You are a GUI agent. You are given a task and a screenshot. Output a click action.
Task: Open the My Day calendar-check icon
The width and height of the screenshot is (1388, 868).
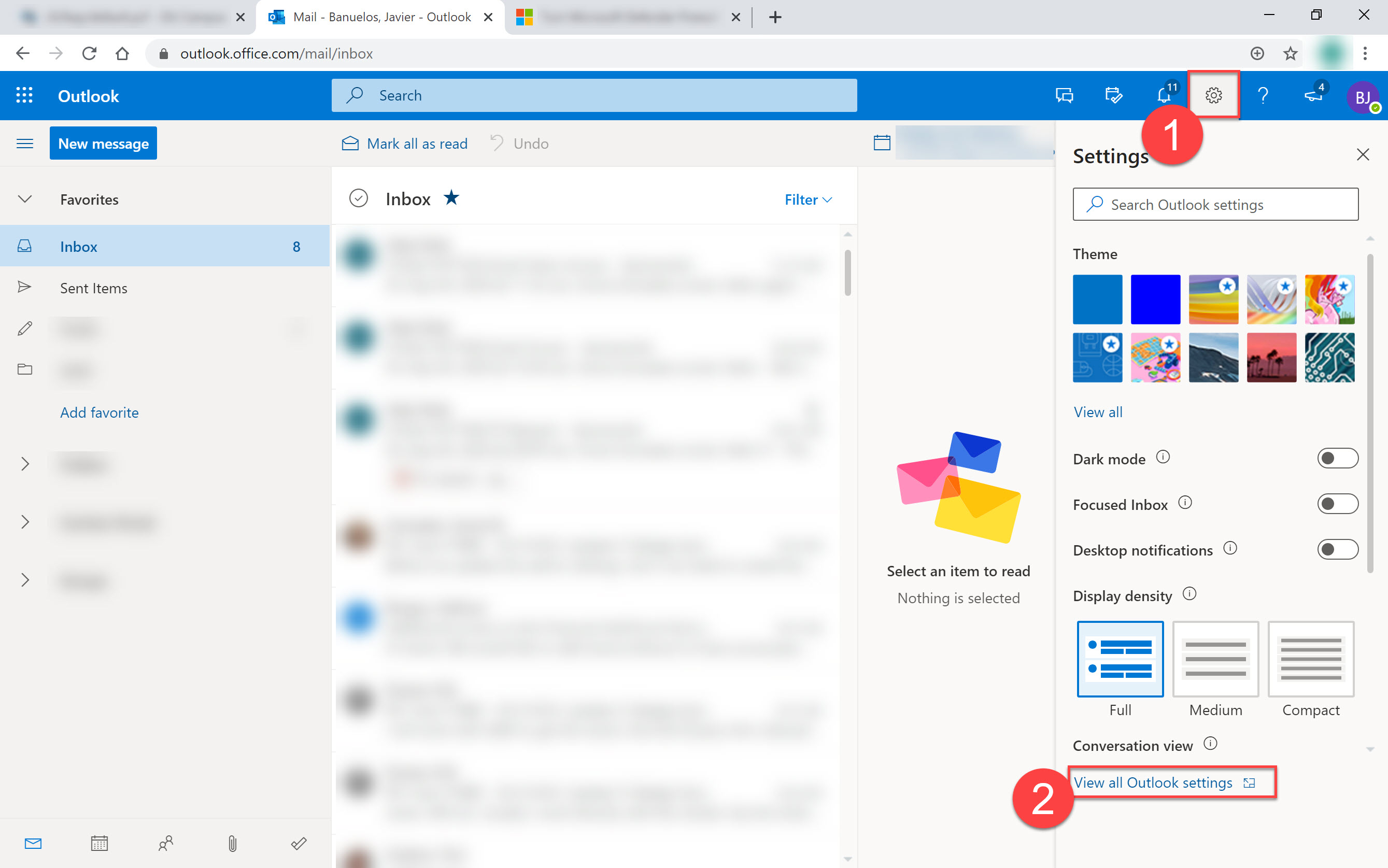pos(1114,95)
